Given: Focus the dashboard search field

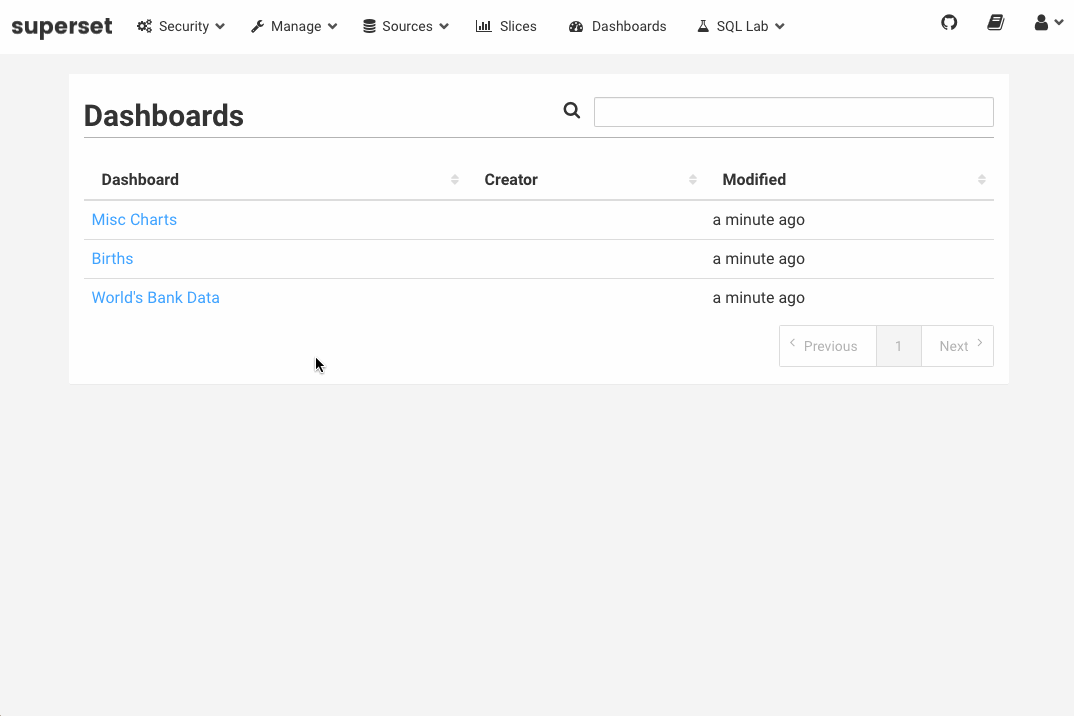Looking at the screenshot, I should point(793,112).
